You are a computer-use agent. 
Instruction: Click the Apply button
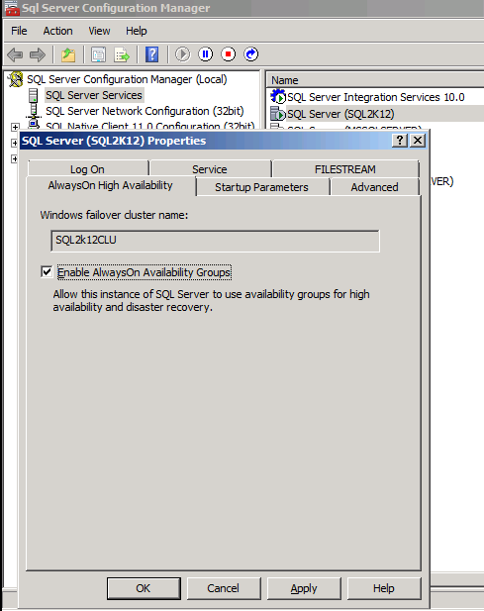304,588
